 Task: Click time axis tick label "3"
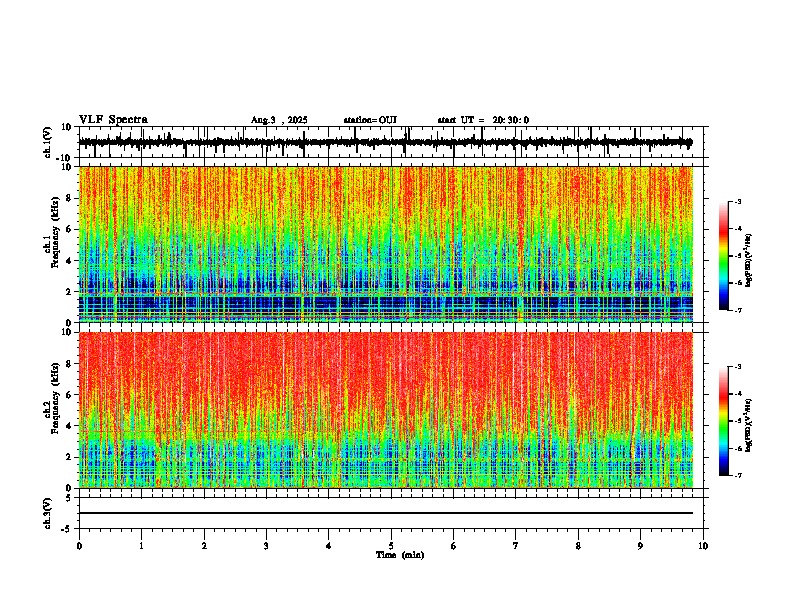(x=266, y=546)
